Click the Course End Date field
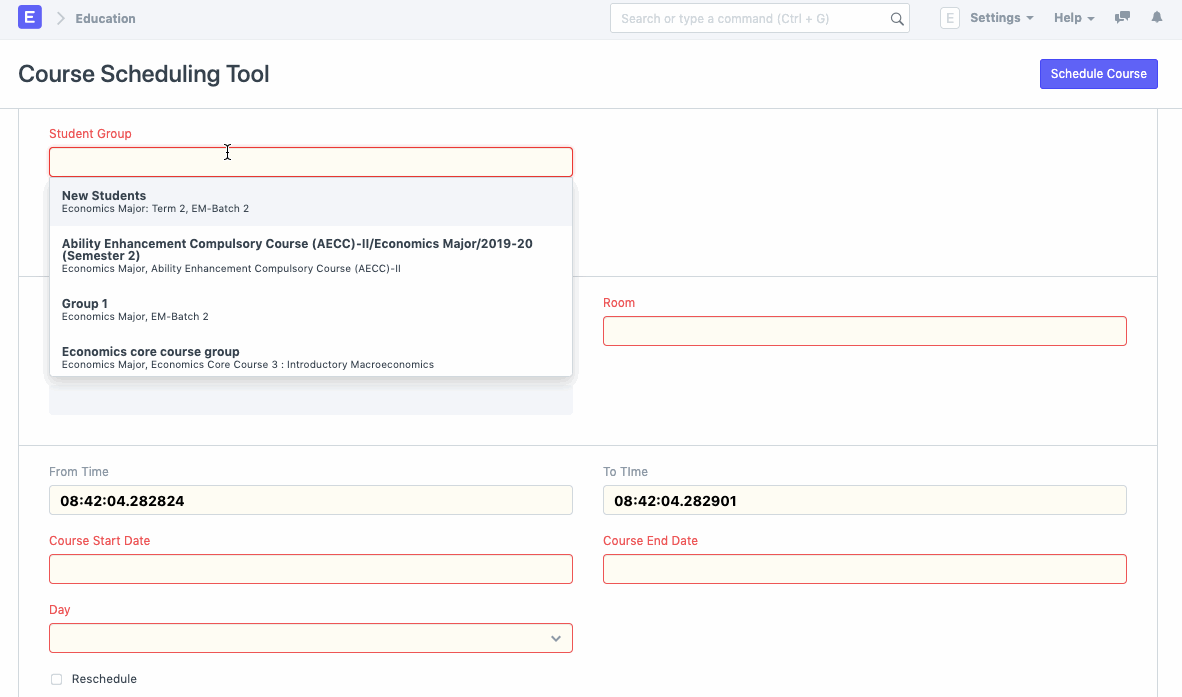The height and width of the screenshot is (697, 1182). point(864,568)
